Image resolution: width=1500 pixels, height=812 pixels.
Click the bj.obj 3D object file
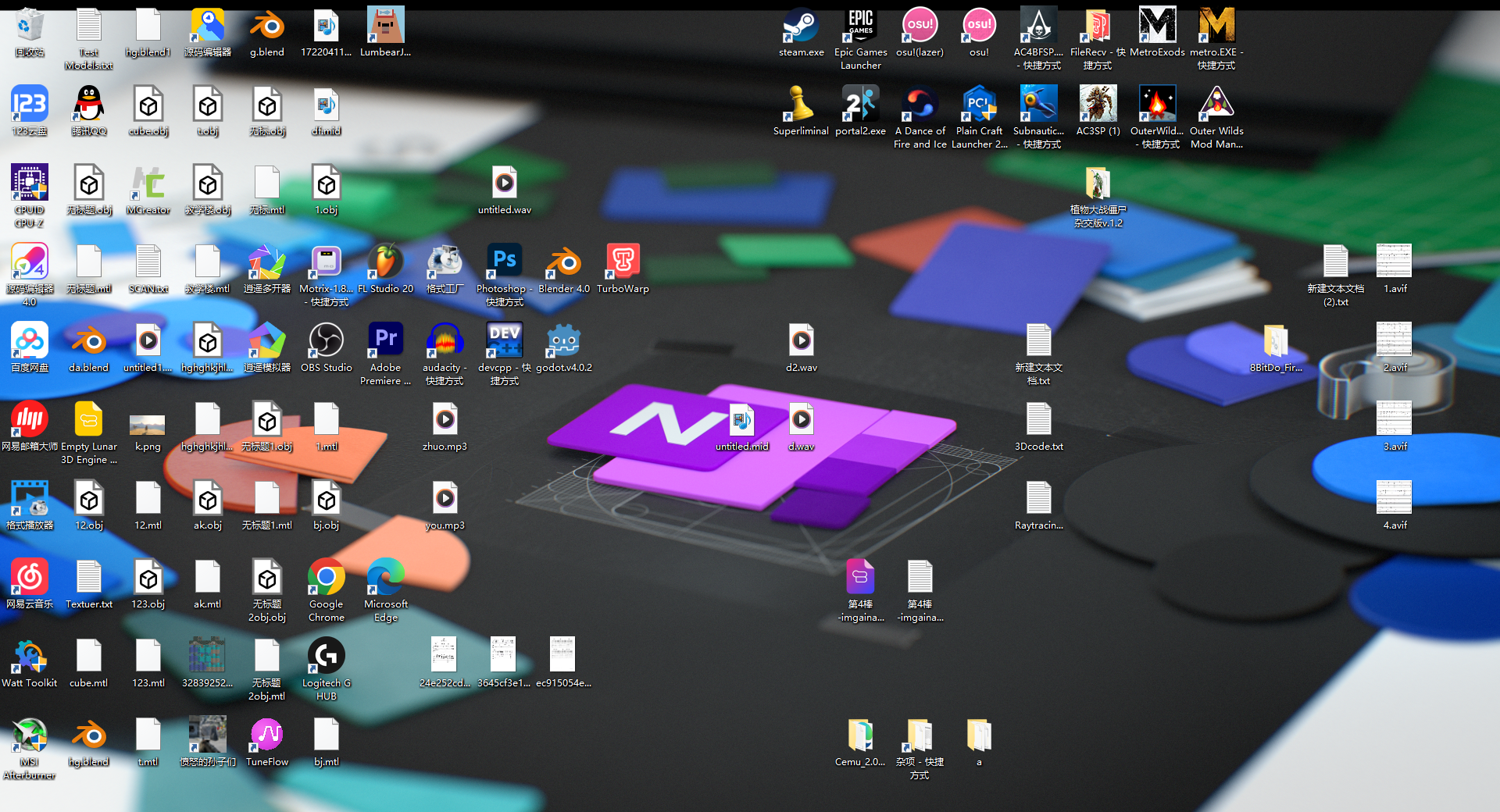click(327, 499)
